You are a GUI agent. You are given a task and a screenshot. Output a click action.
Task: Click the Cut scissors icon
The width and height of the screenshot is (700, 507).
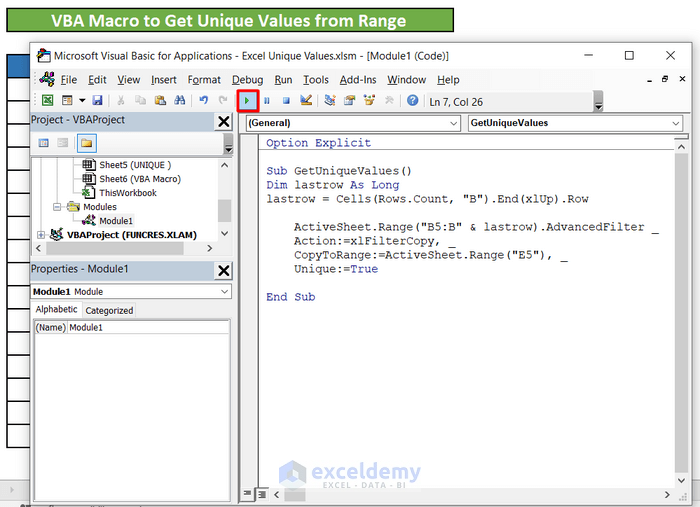click(121, 100)
